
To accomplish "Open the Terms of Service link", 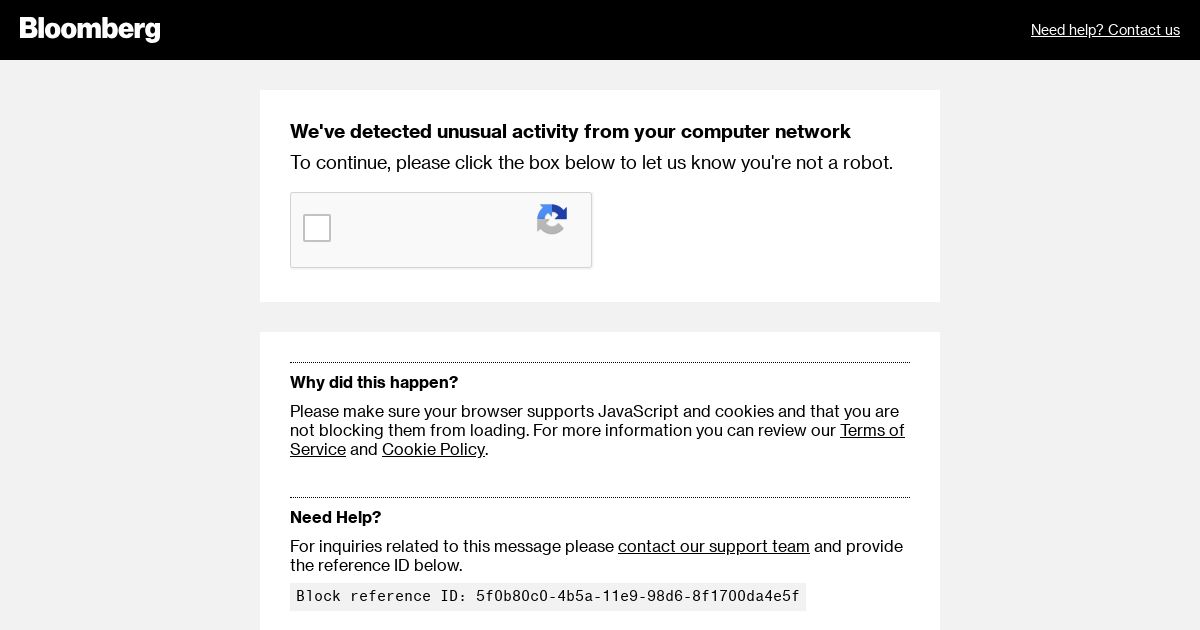I will (x=871, y=431).
